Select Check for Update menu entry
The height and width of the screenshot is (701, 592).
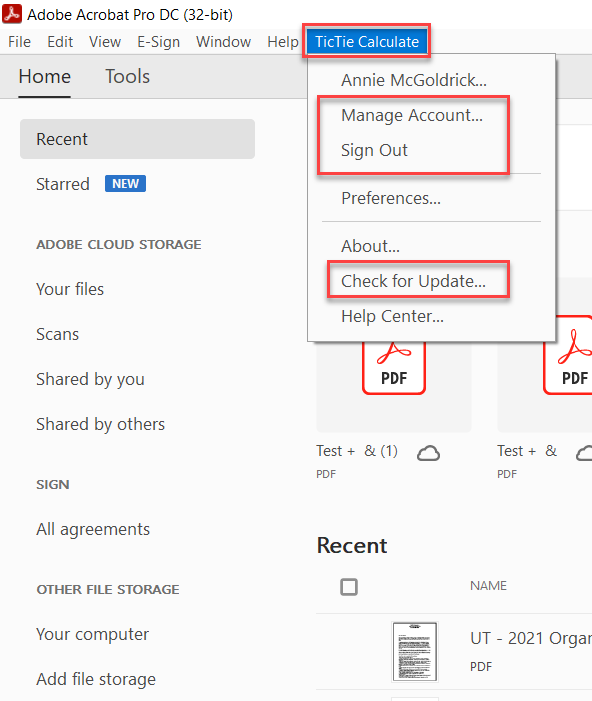pyautogui.click(x=413, y=281)
